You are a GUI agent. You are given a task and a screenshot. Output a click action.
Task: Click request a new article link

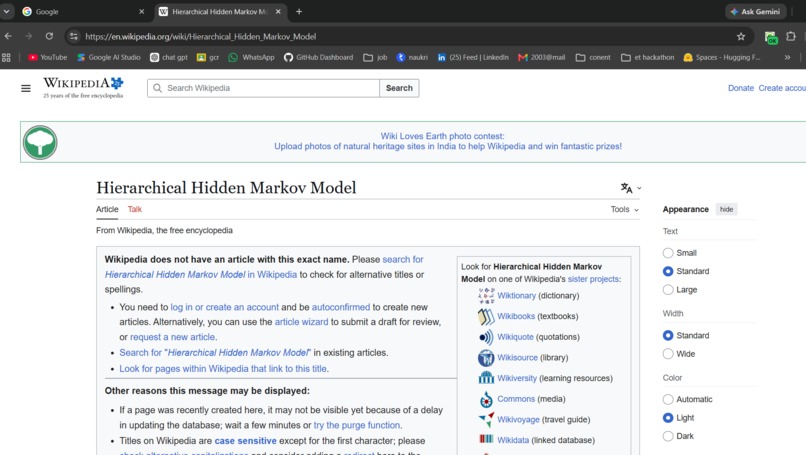coord(172,337)
